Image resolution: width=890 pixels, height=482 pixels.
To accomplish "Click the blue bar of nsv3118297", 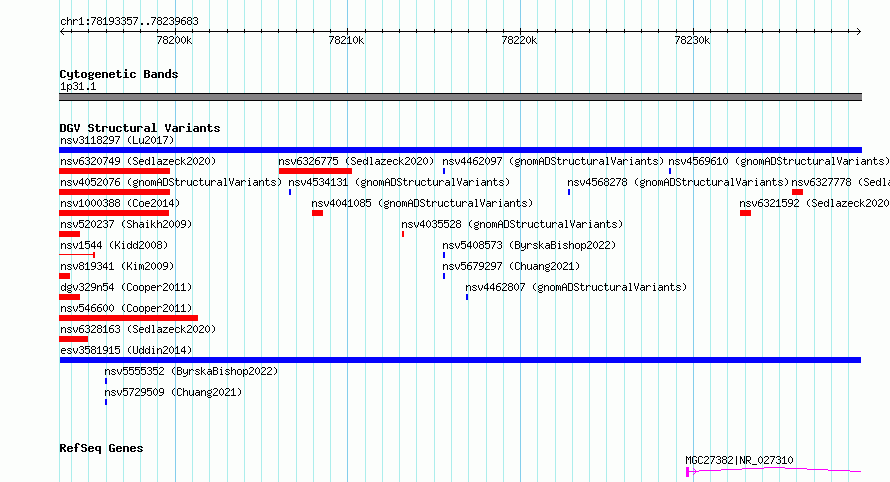I will 460,150.
